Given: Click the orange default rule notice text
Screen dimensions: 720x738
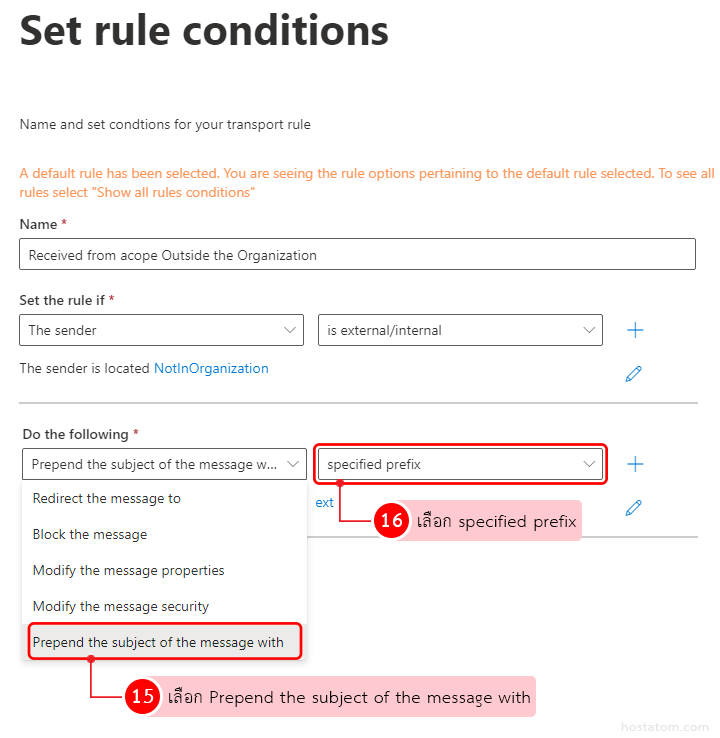Looking at the screenshot, I should (366, 182).
